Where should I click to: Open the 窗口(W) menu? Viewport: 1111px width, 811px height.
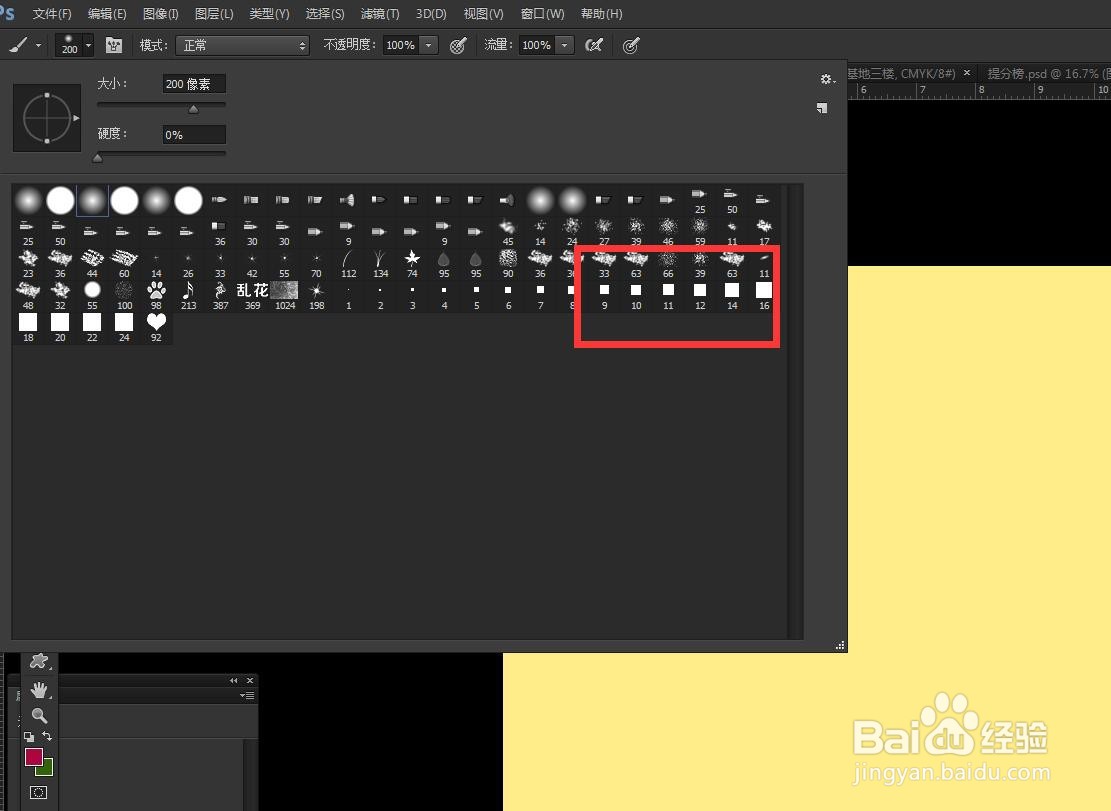(x=542, y=13)
